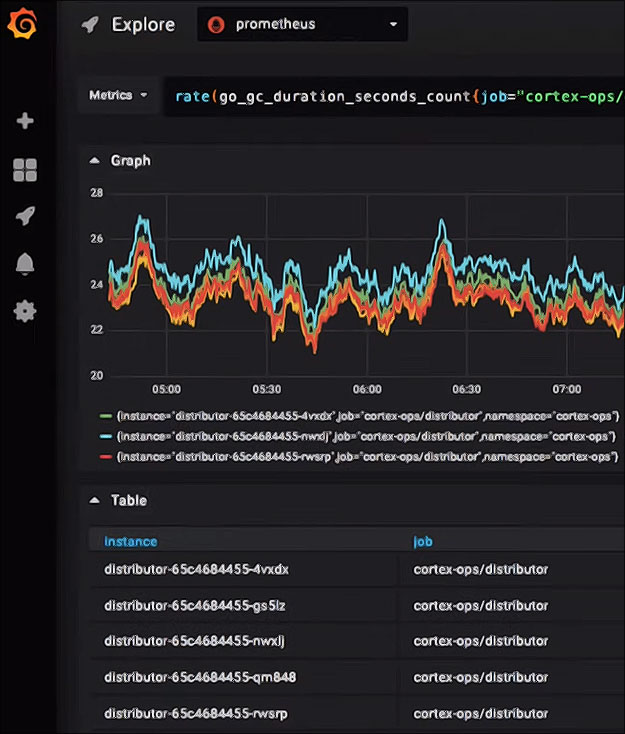Screen dimensions: 625x734
Task: Click into the rate query input field
Action: click(x=394, y=97)
